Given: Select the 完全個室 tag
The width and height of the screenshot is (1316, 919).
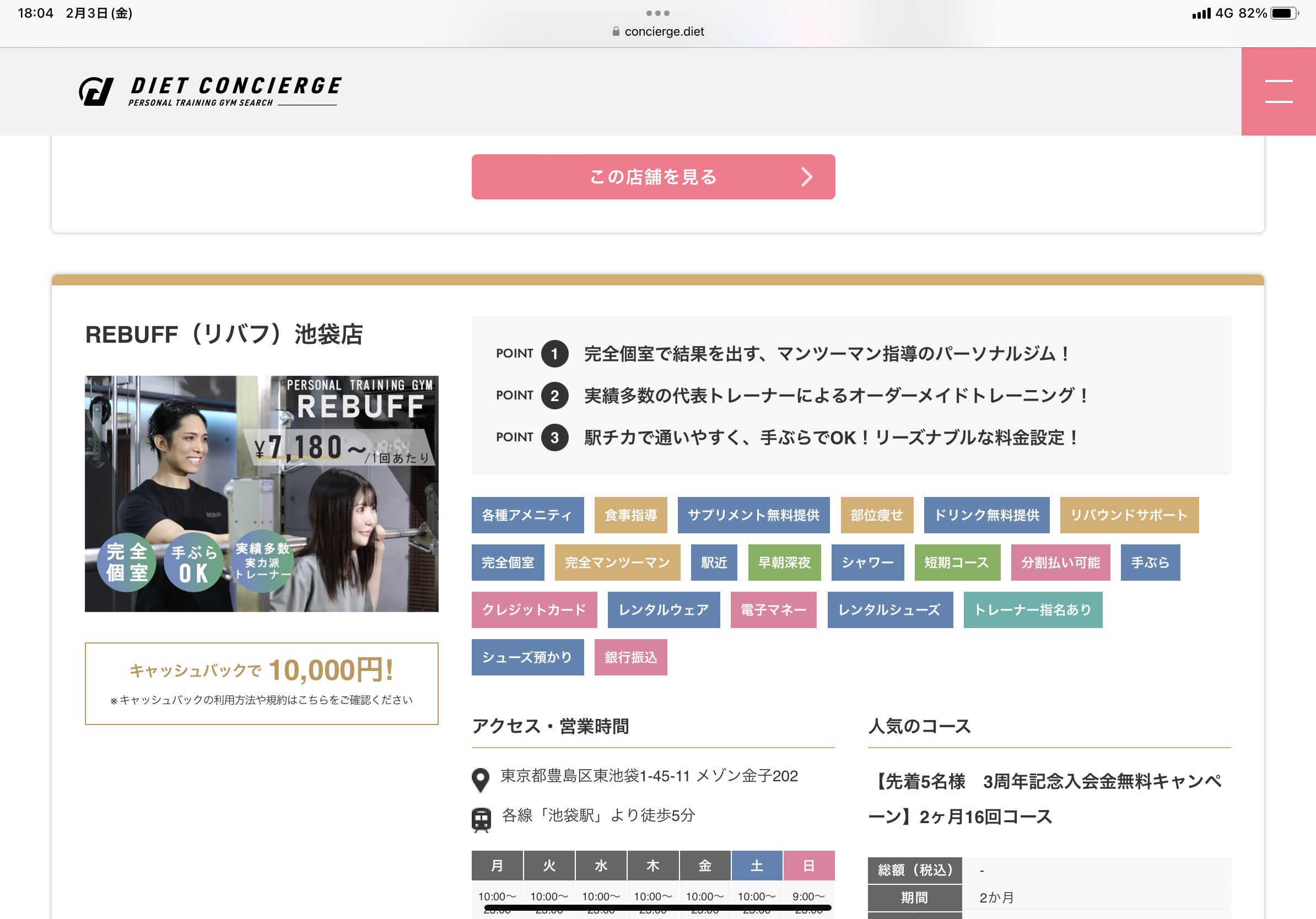Looking at the screenshot, I should point(507,563).
